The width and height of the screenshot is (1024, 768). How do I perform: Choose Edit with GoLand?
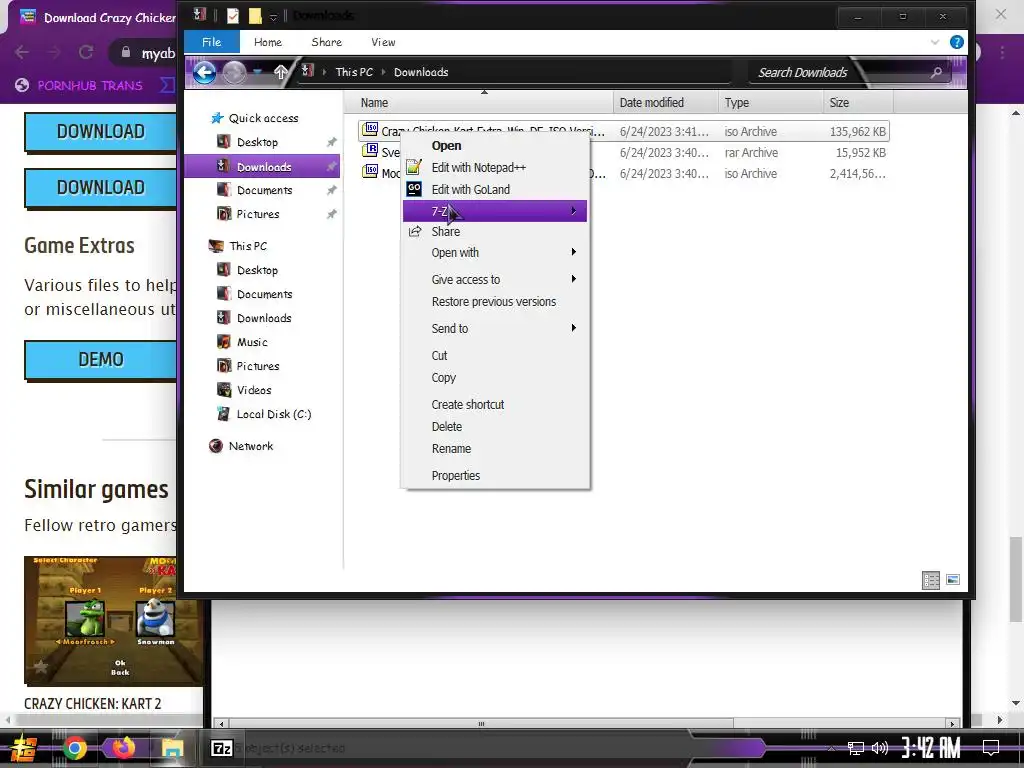(x=470, y=189)
